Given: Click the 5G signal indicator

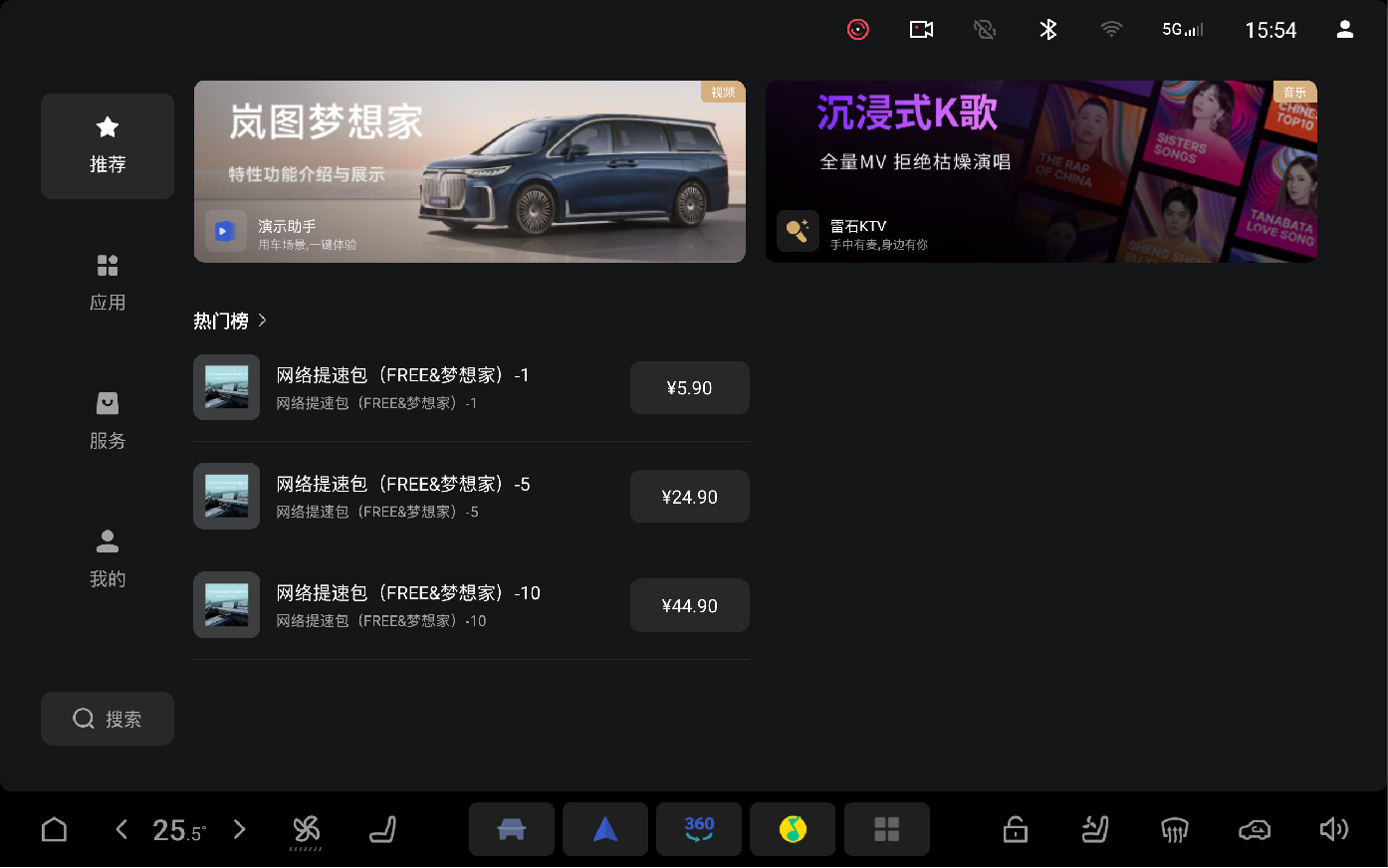Looking at the screenshot, I should [1183, 30].
